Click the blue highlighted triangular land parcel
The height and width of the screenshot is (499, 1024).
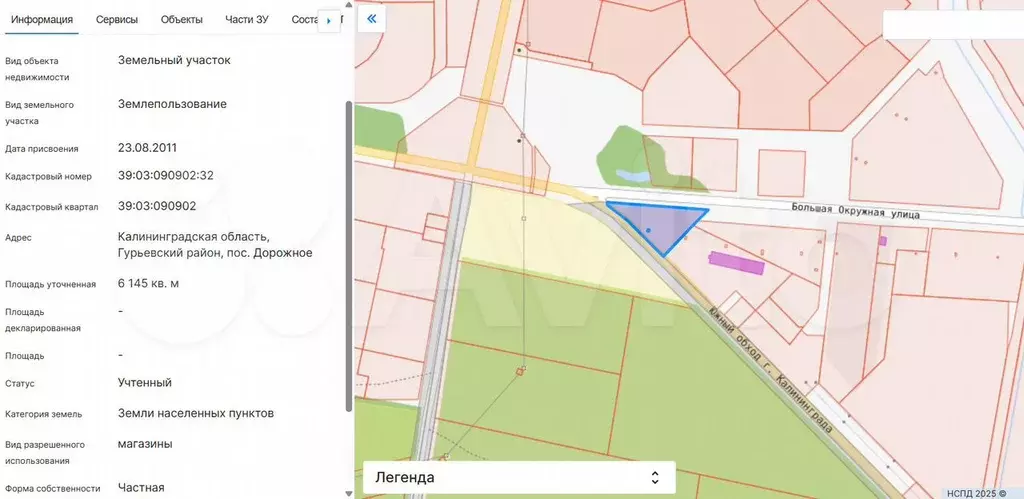click(x=662, y=222)
